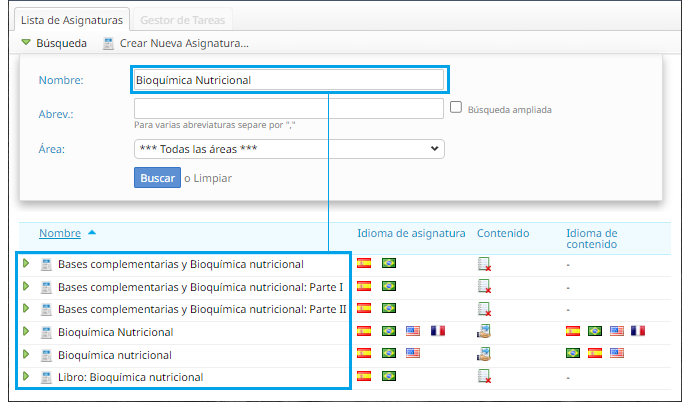683x402 pixels.
Task: Click first Brazilian flag in lowercase row content language
Action: tap(573, 353)
